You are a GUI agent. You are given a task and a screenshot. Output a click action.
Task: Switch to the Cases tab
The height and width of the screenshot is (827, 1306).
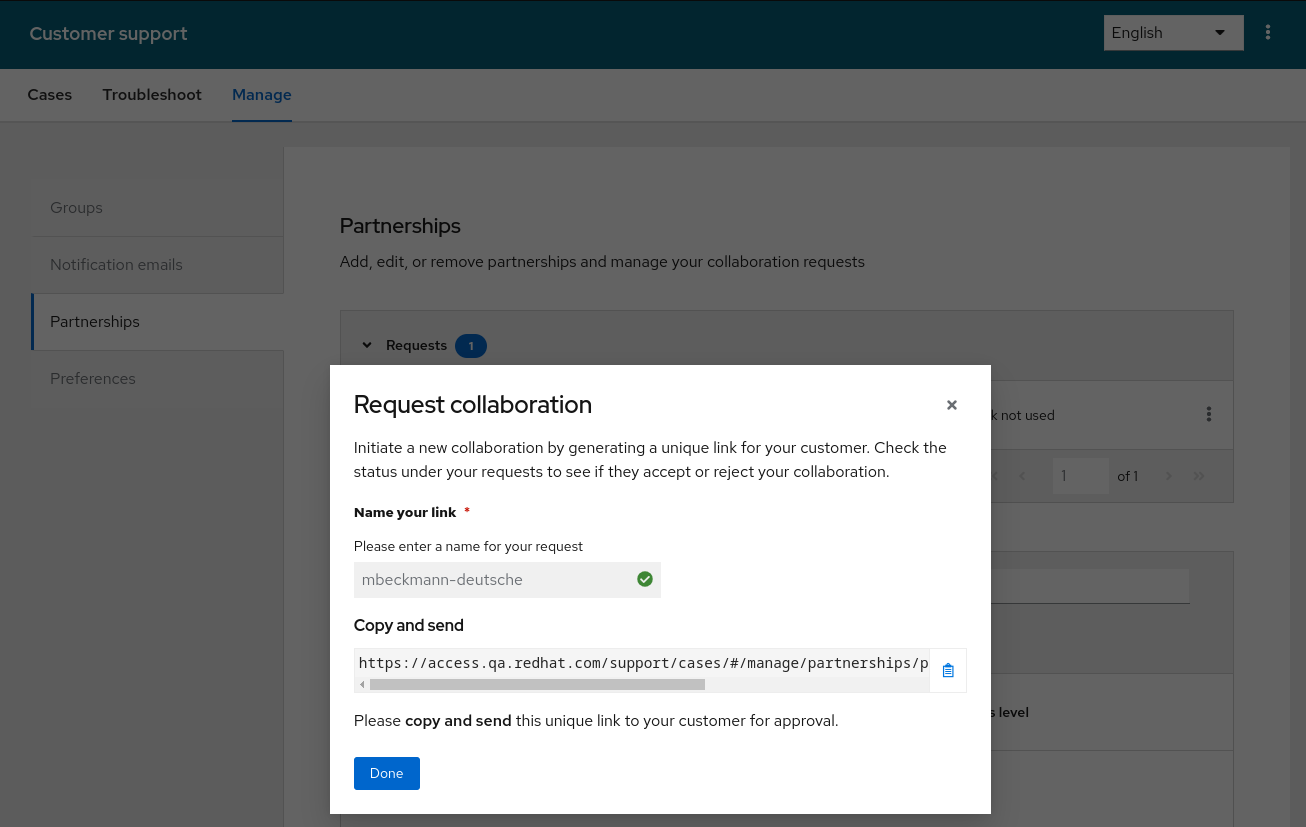click(x=50, y=95)
